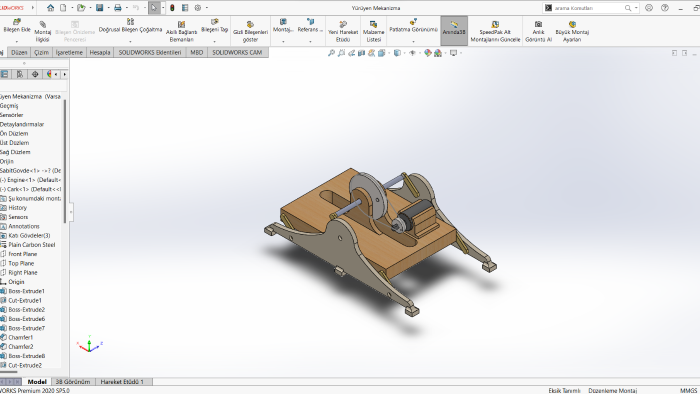
Task: Open File Properties list icon
Action: [x=185, y=8]
